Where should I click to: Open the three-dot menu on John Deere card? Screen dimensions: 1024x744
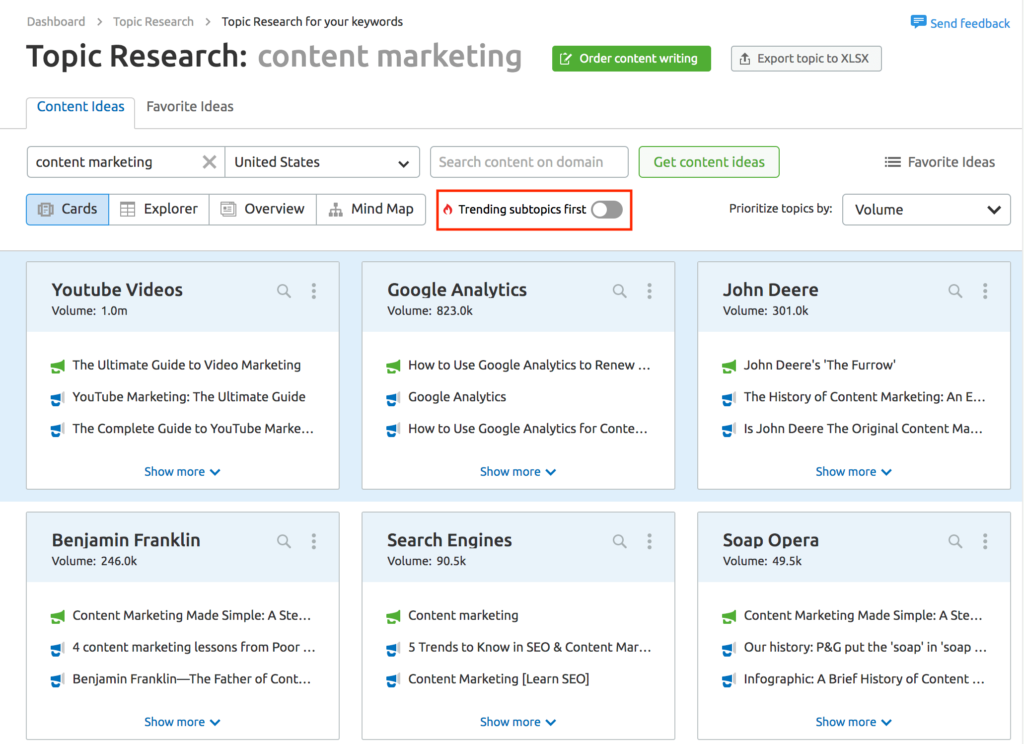click(x=985, y=291)
